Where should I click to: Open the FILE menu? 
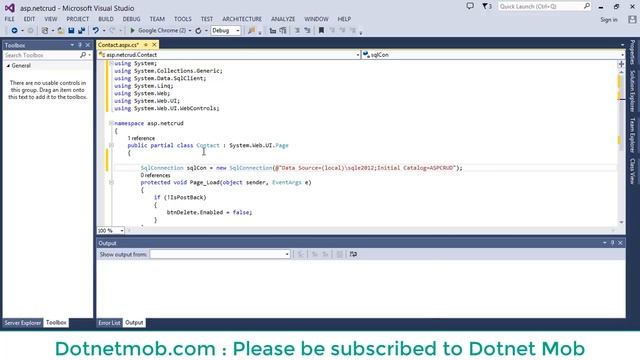click(9, 19)
